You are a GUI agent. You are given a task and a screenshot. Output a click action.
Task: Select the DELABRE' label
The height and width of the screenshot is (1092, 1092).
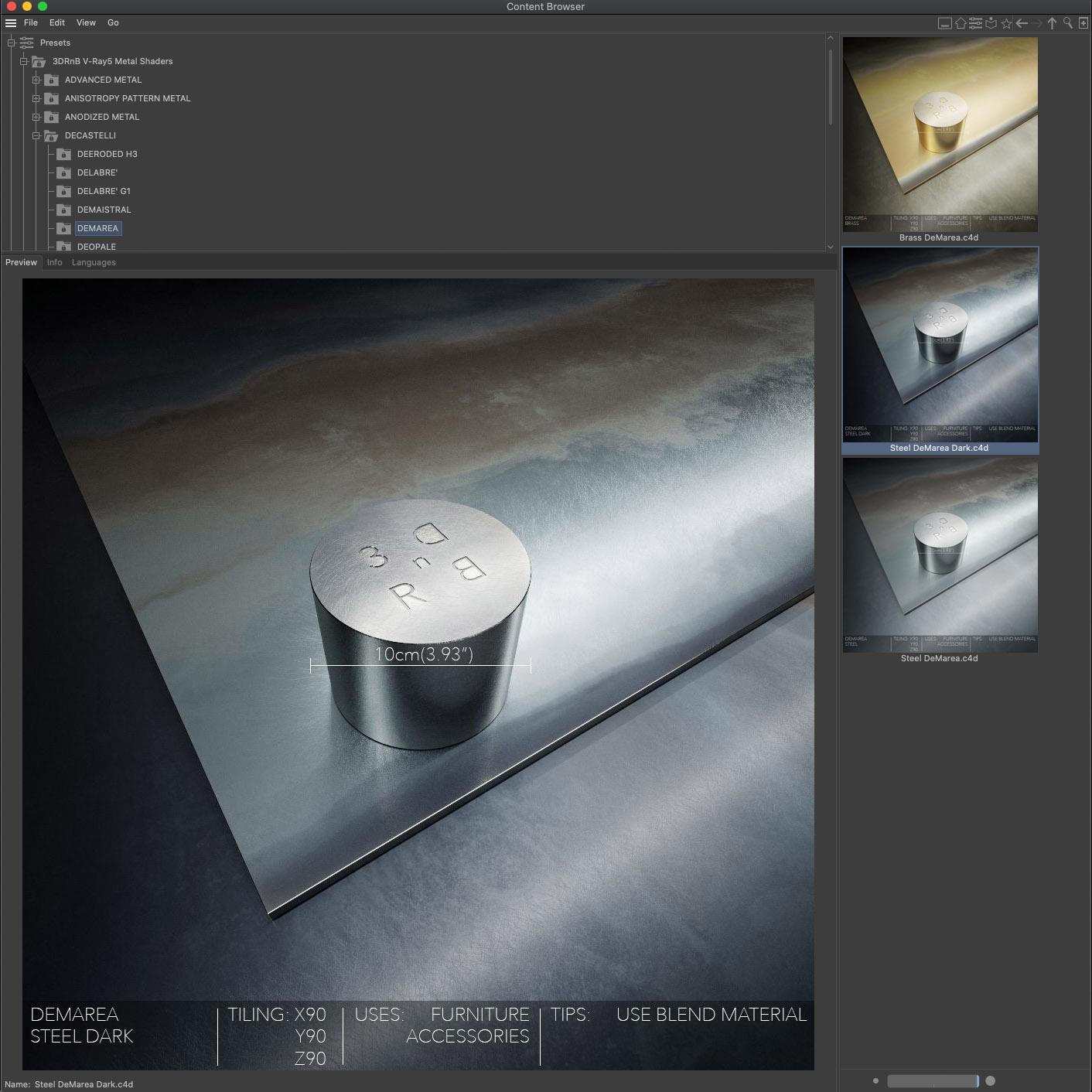point(97,172)
